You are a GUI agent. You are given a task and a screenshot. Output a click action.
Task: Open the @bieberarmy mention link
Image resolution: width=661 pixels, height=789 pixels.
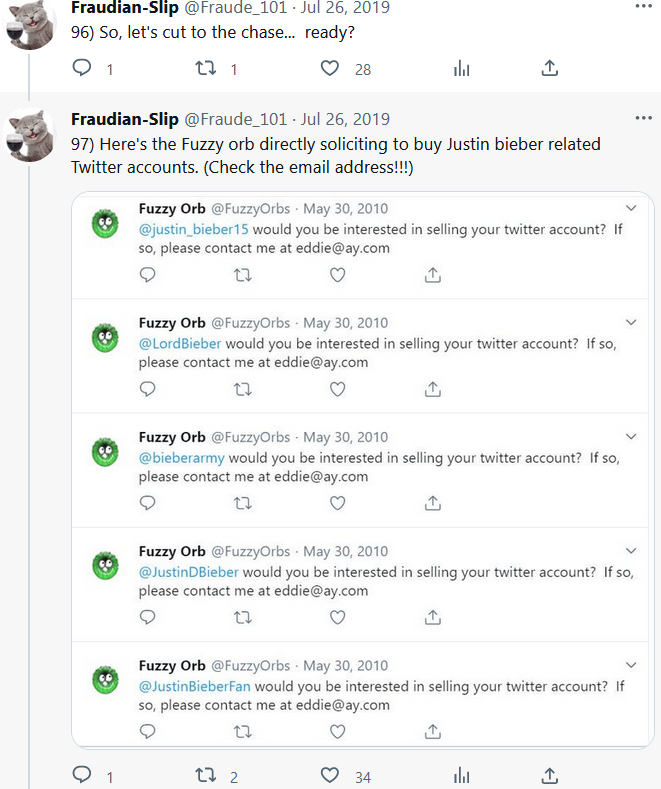coord(182,458)
